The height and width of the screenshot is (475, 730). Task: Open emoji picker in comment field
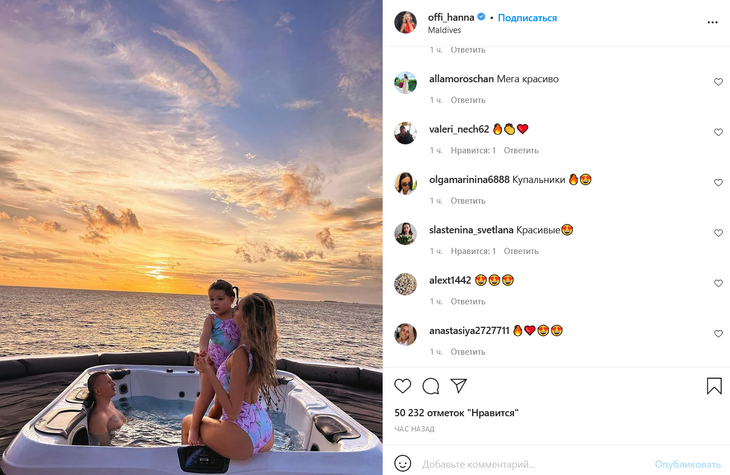click(x=403, y=464)
